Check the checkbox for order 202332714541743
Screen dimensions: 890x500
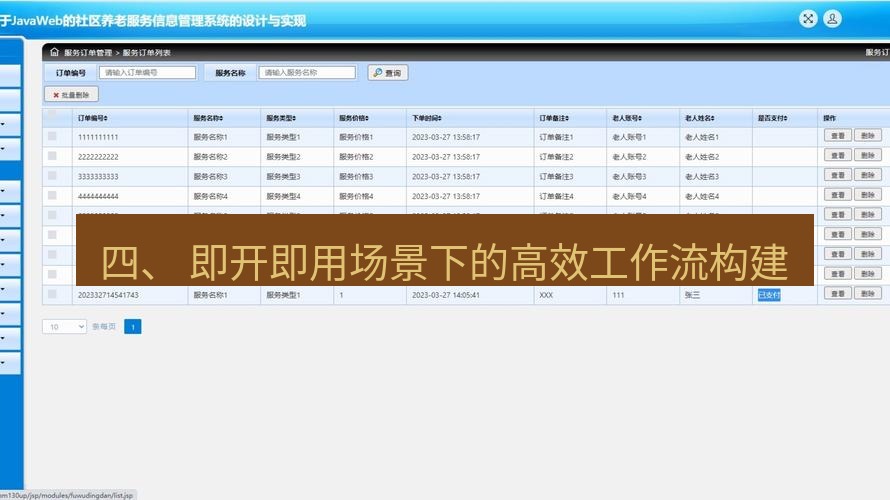52,294
